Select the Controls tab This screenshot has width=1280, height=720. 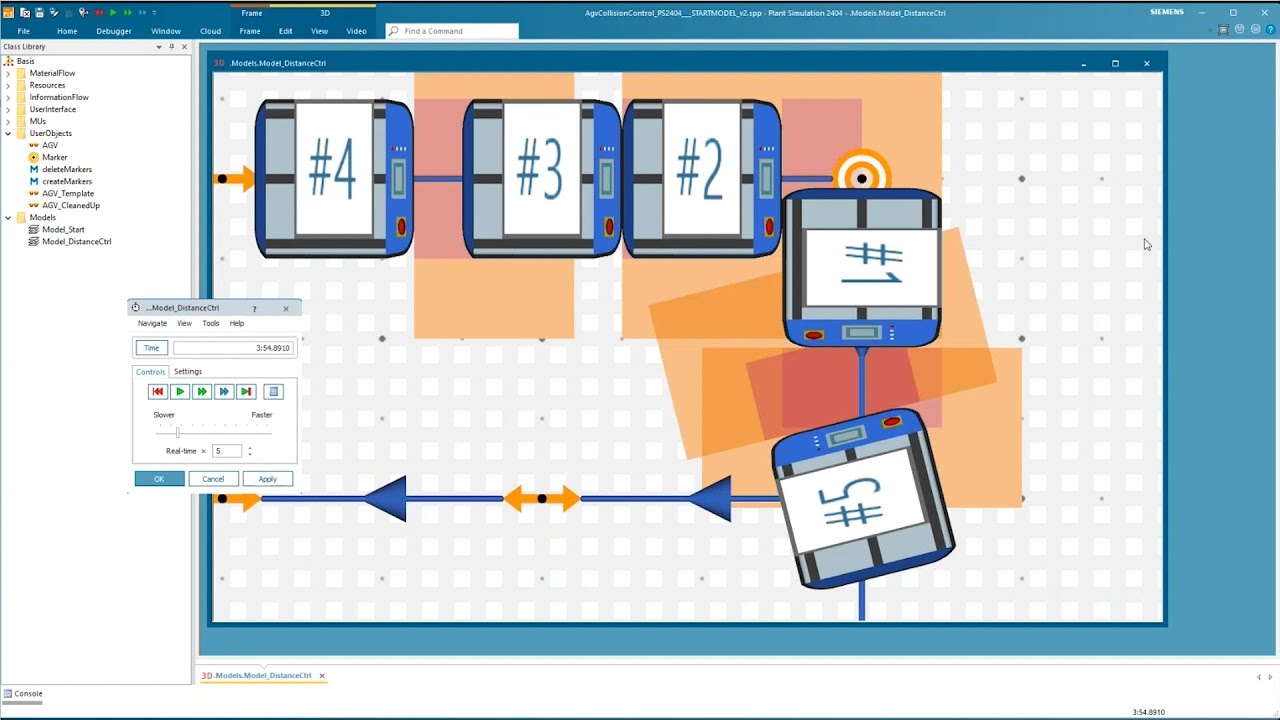pos(150,371)
